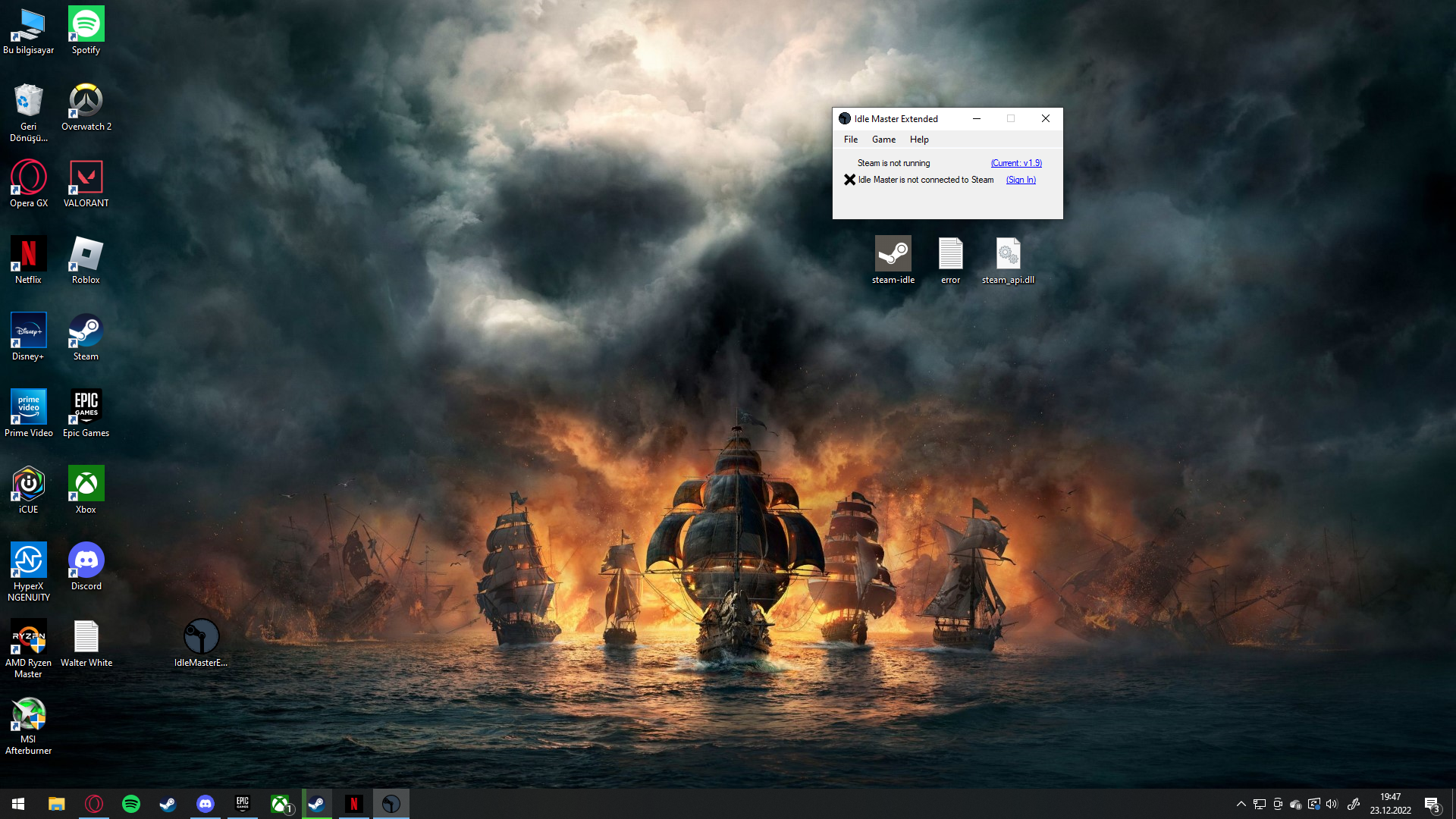This screenshot has width=1456, height=819.
Task: Open the Help menu
Action: 919,140
